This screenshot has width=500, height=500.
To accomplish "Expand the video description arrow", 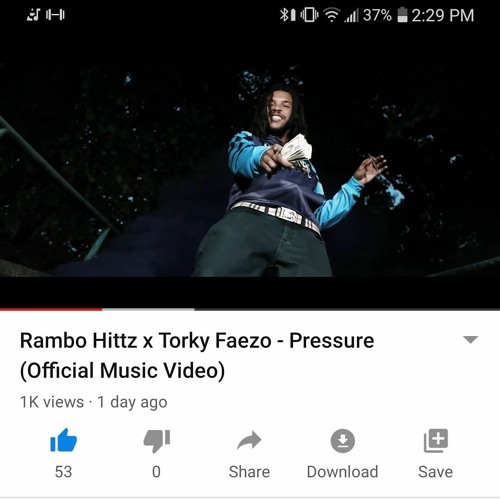I will (471, 340).
